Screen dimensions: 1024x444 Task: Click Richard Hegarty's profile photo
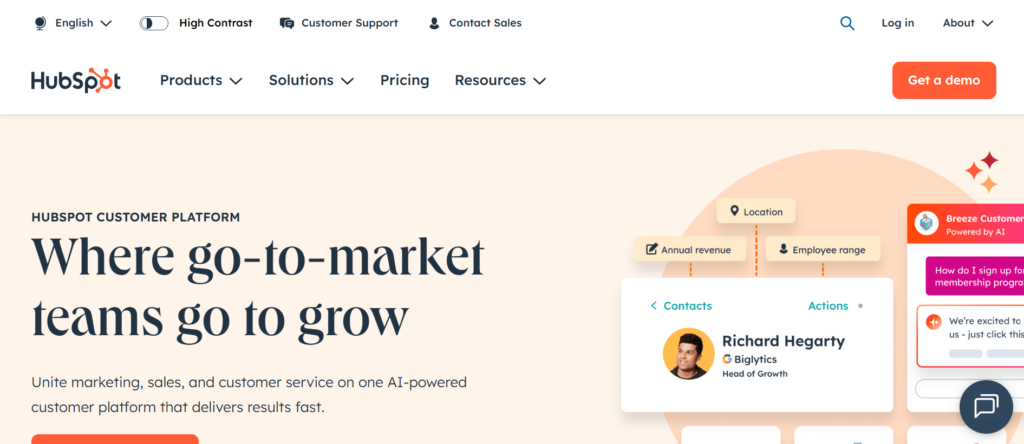click(688, 354)
